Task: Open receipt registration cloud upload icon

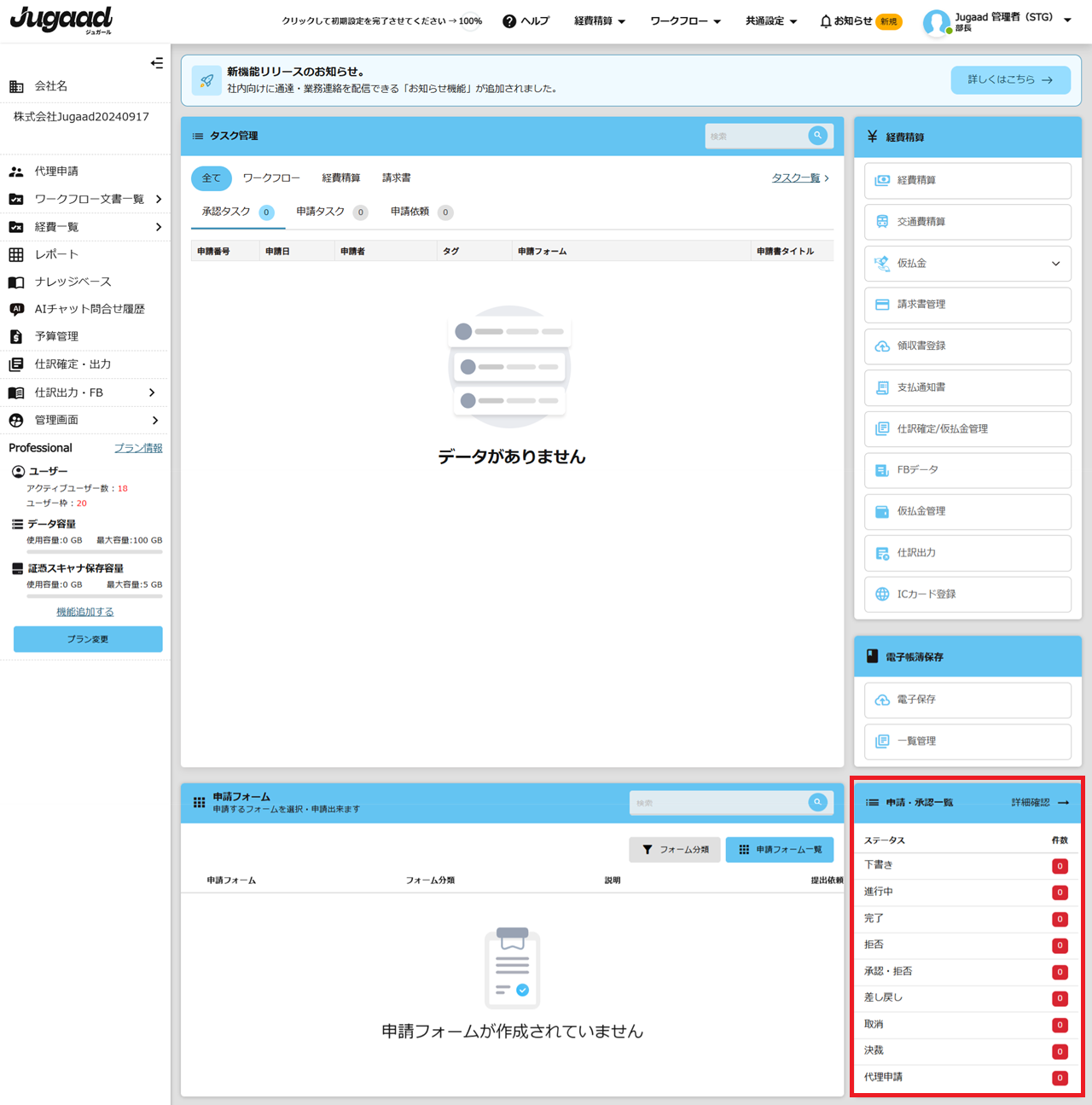Action: tap(882, 346)
